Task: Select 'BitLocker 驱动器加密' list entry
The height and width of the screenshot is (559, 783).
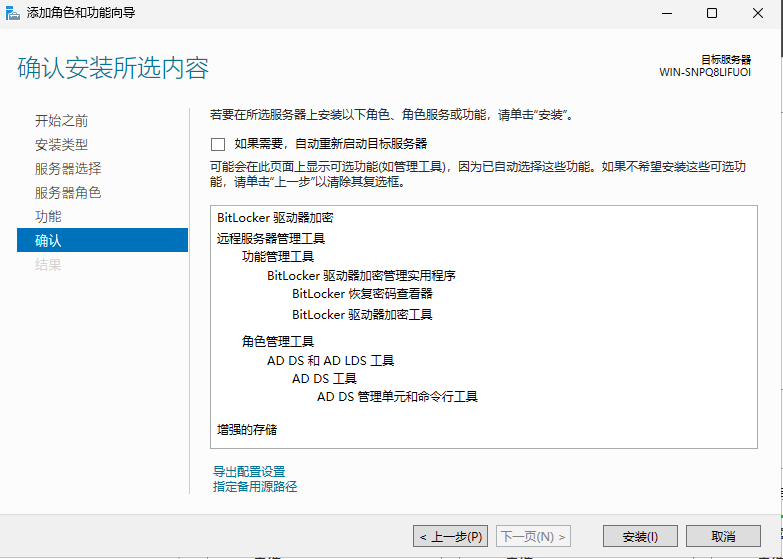Action: [275, 218]
